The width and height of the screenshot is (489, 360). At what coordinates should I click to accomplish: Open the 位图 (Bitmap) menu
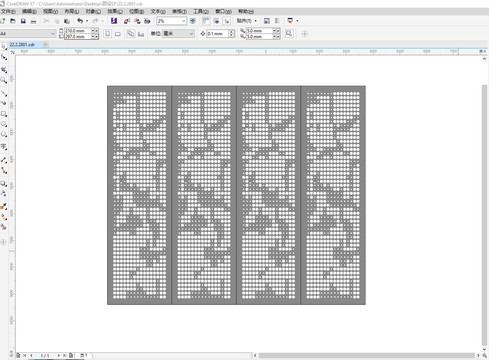point(136,11)
